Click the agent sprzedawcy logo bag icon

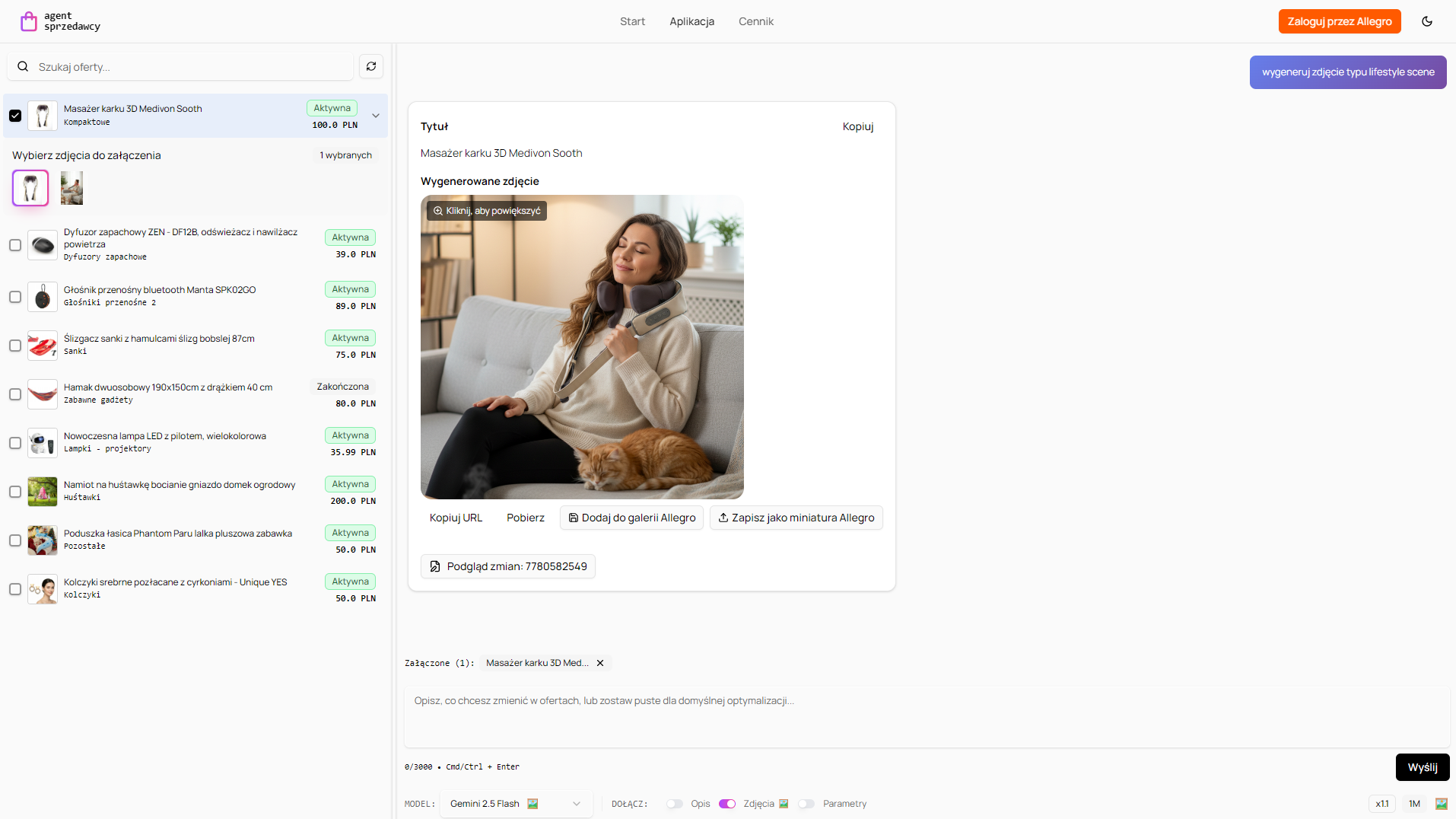tap(29, 21)
